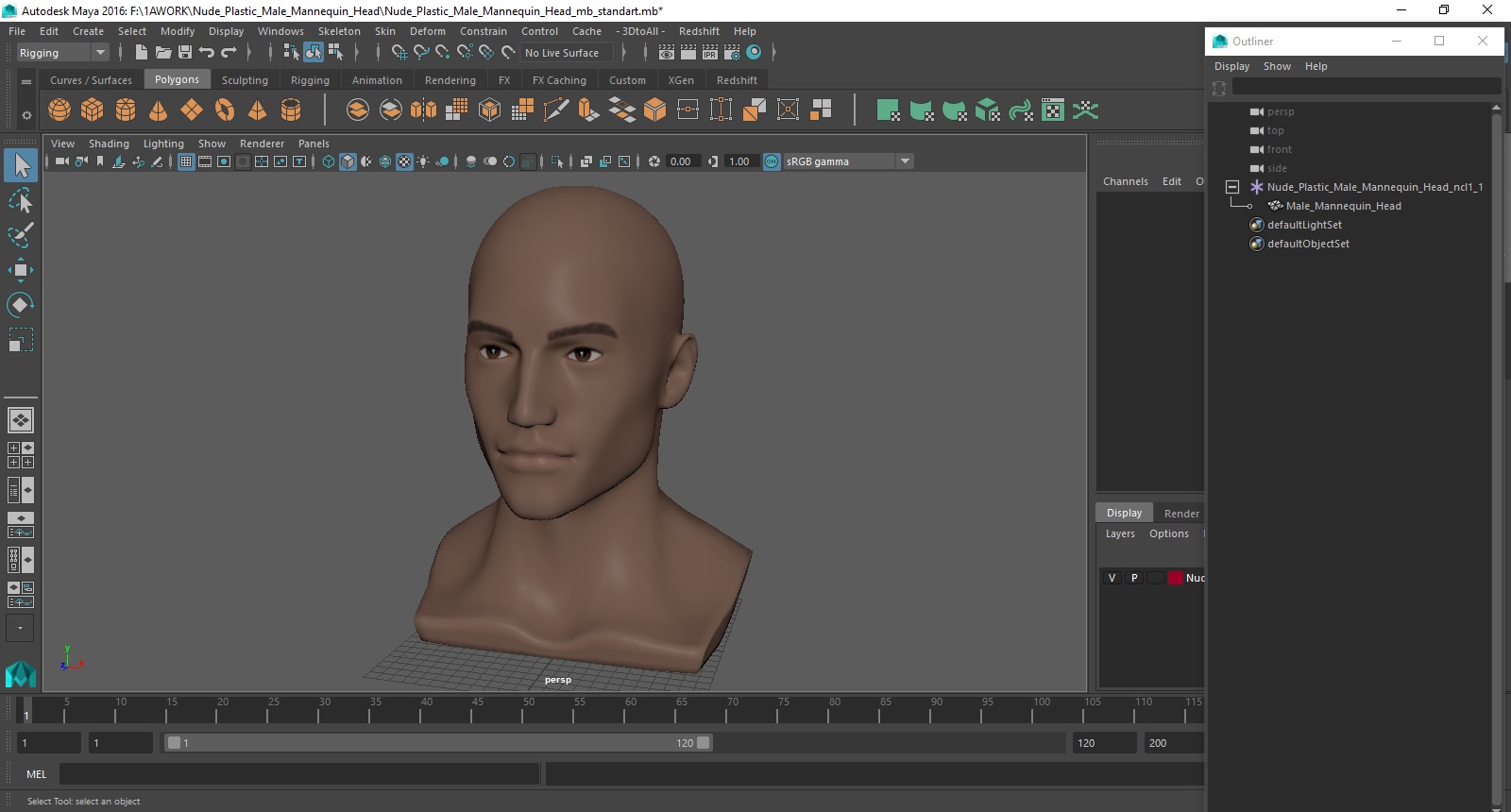Open the Shading viewport menu
Image resolution: width=1511 pixels, height=812 pixels.
pos(109,144)
